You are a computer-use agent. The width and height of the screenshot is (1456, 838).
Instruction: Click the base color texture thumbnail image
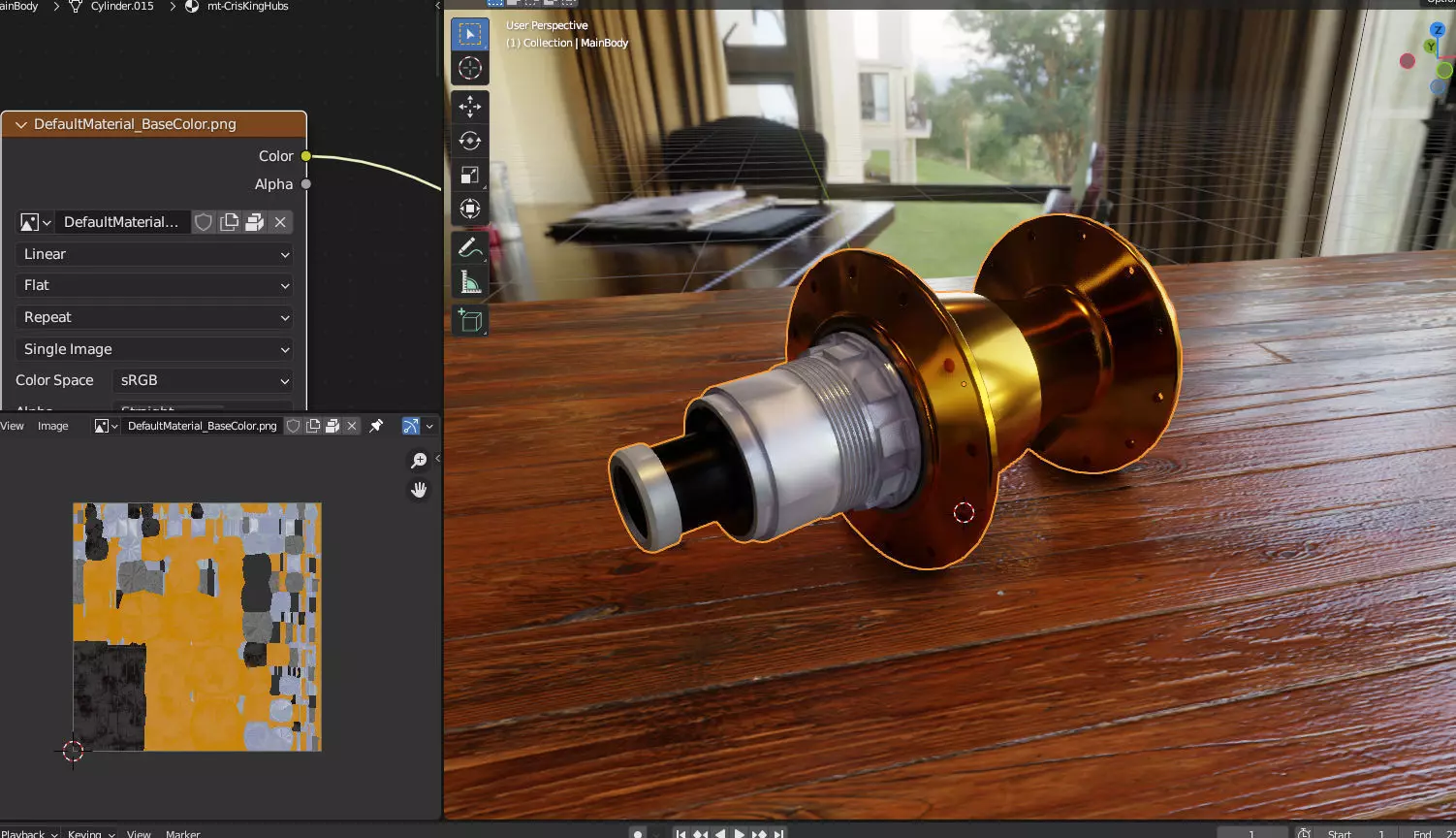pos(197,627)
